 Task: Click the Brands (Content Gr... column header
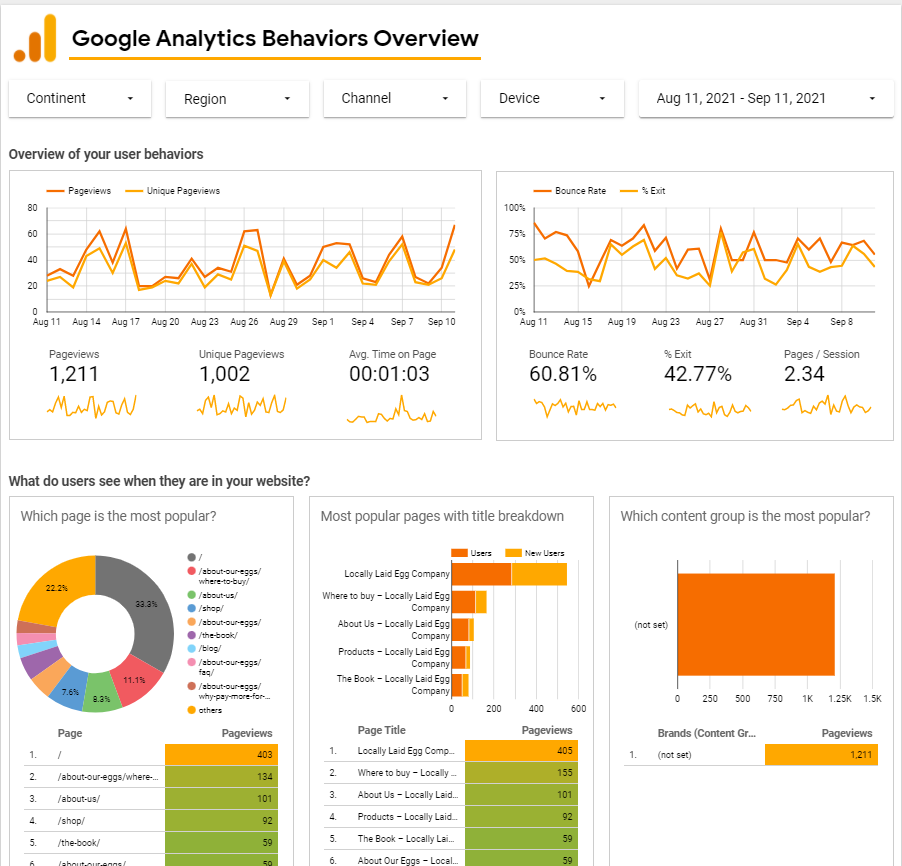coord(706,733)
